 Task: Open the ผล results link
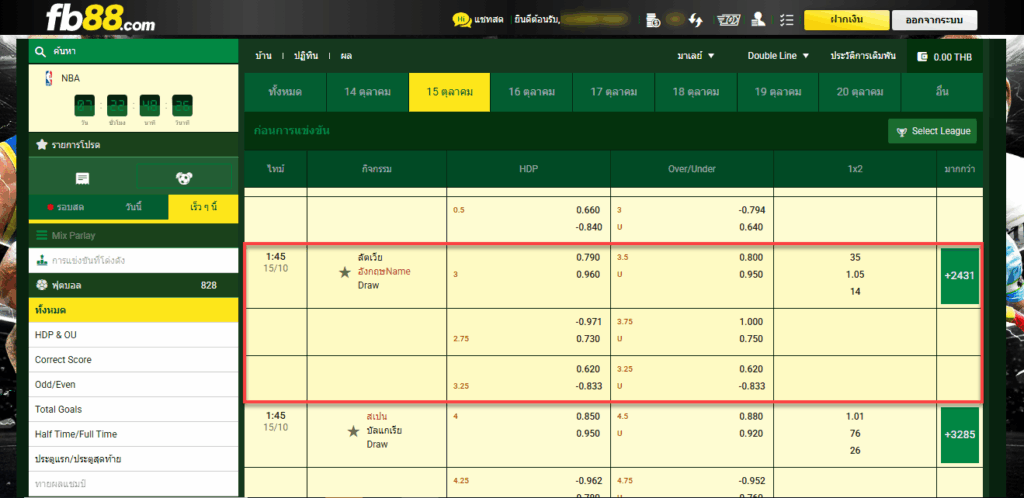[346, 56]
